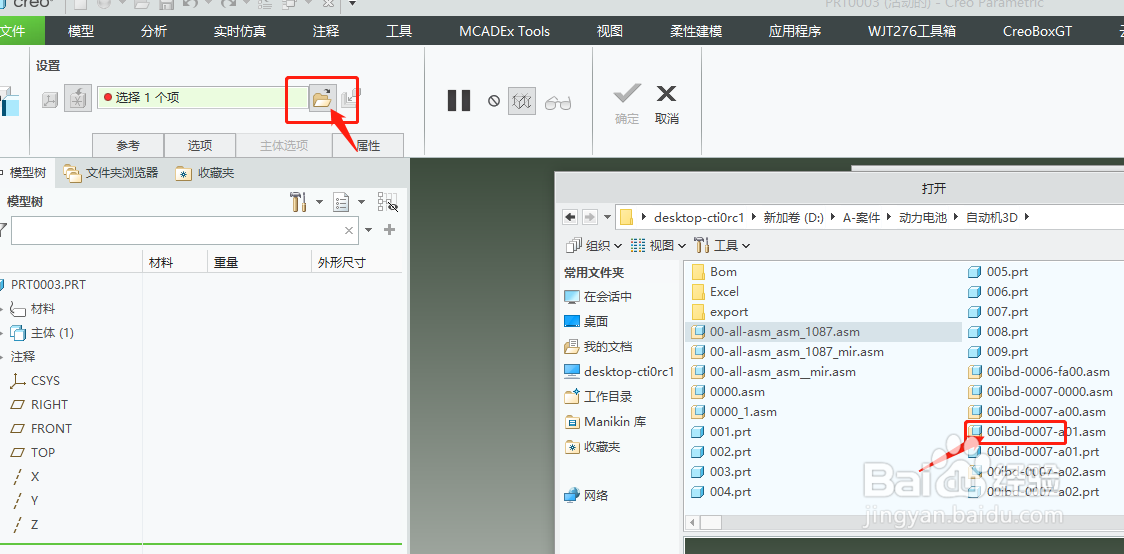Screen dimensions: 1124x554
Task: Select the CSYS item in the model tree
Action: pyautogui.click(x=45, y=381)
